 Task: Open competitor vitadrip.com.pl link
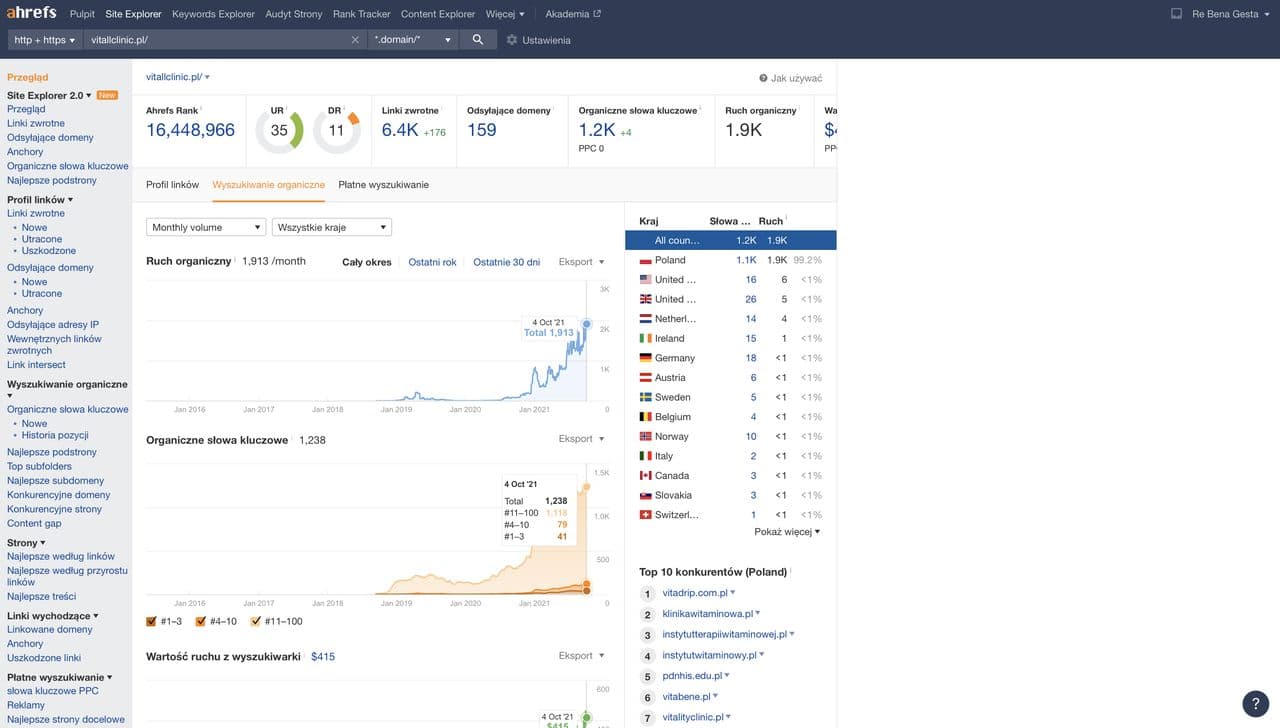pos(695,593)
